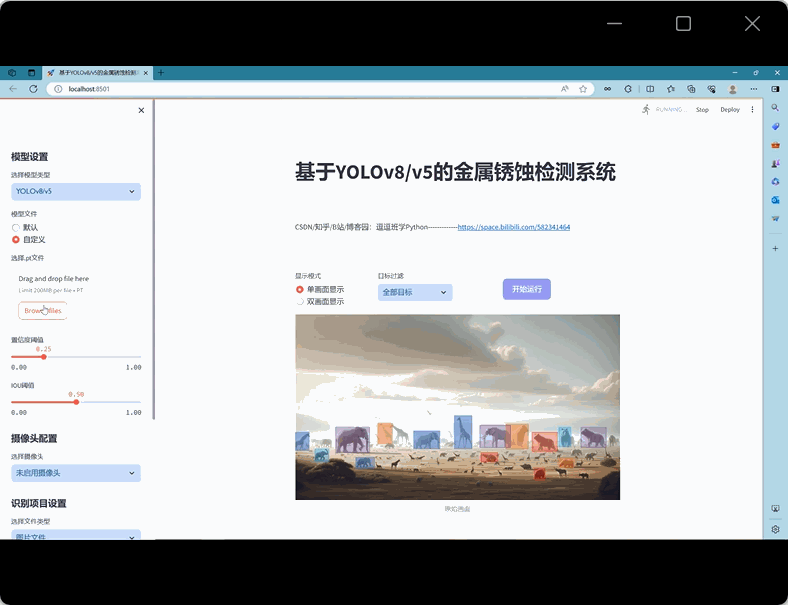The height and width of the screenshot is (605, 788).
Task: Click the browser back arrow
Action: (x=13, y=88)
